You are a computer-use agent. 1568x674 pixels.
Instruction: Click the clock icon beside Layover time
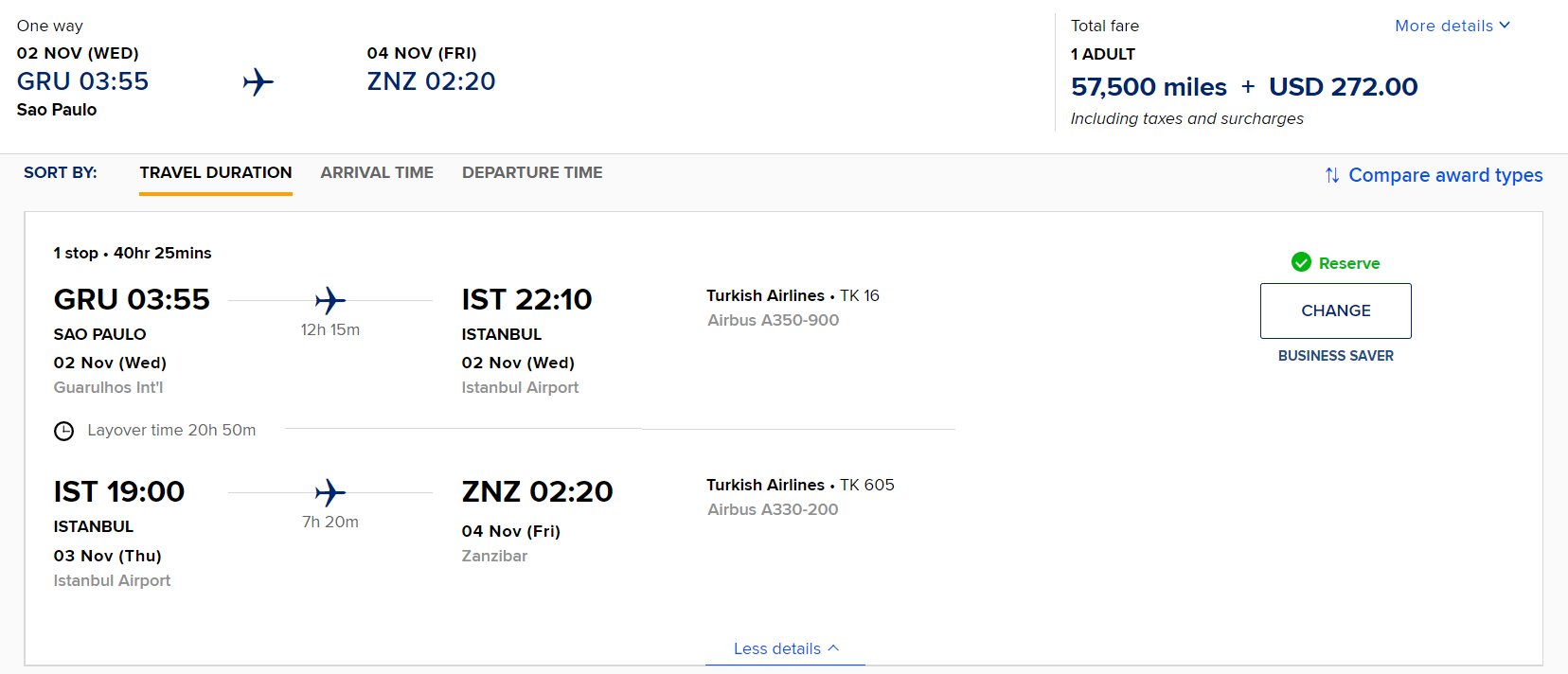[x=63, y=431]
